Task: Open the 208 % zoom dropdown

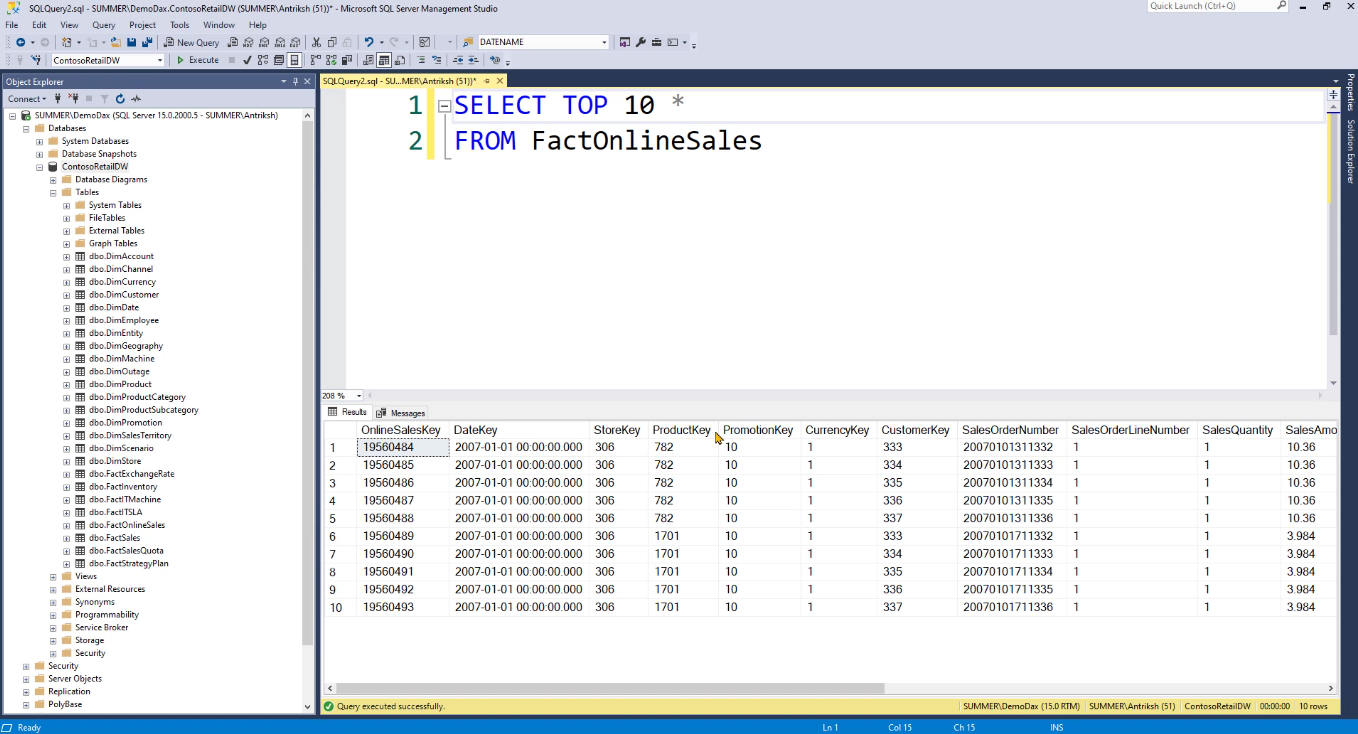Action: [x=359, y=396]
